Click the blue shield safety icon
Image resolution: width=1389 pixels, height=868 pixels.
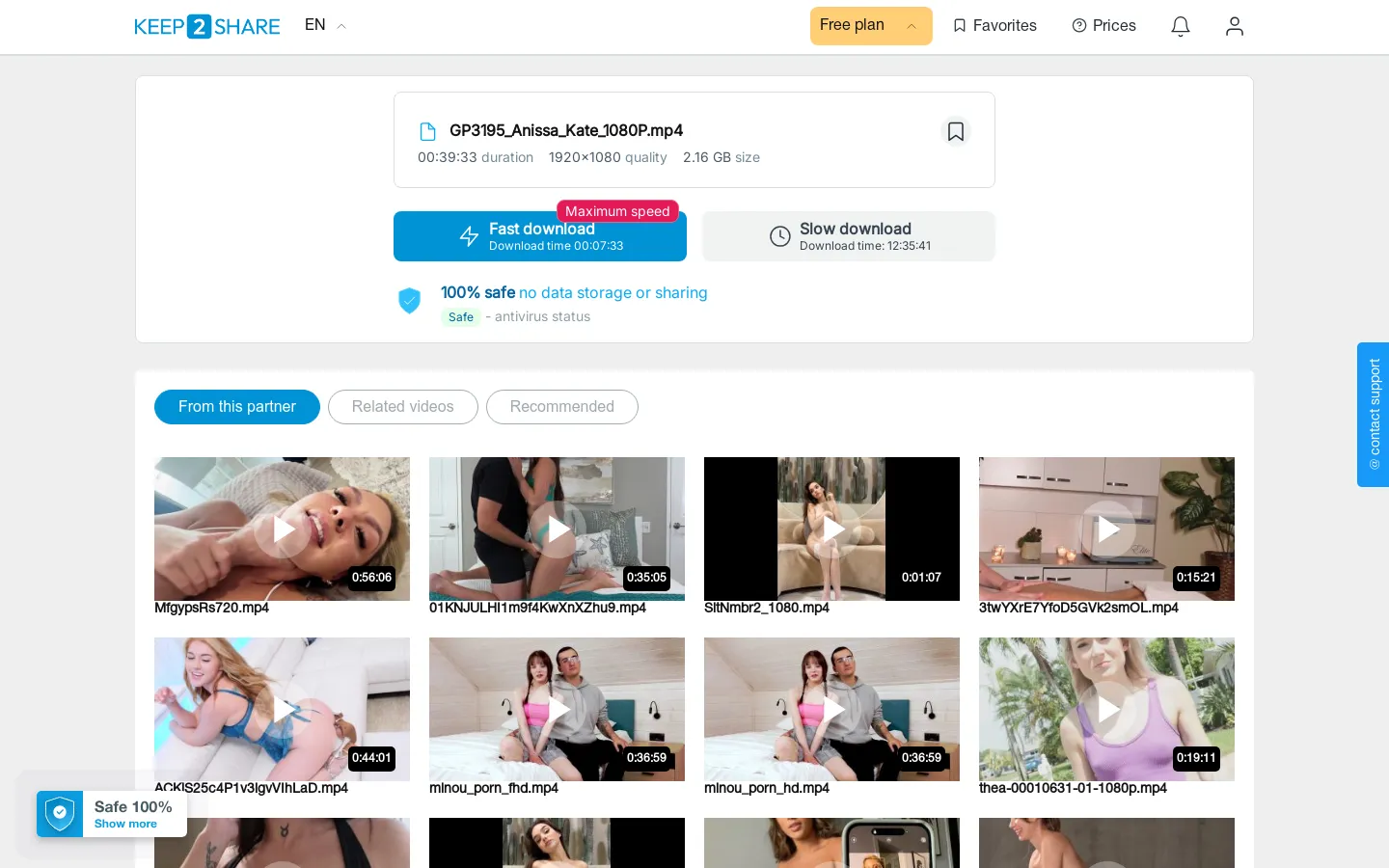point(410,301)
